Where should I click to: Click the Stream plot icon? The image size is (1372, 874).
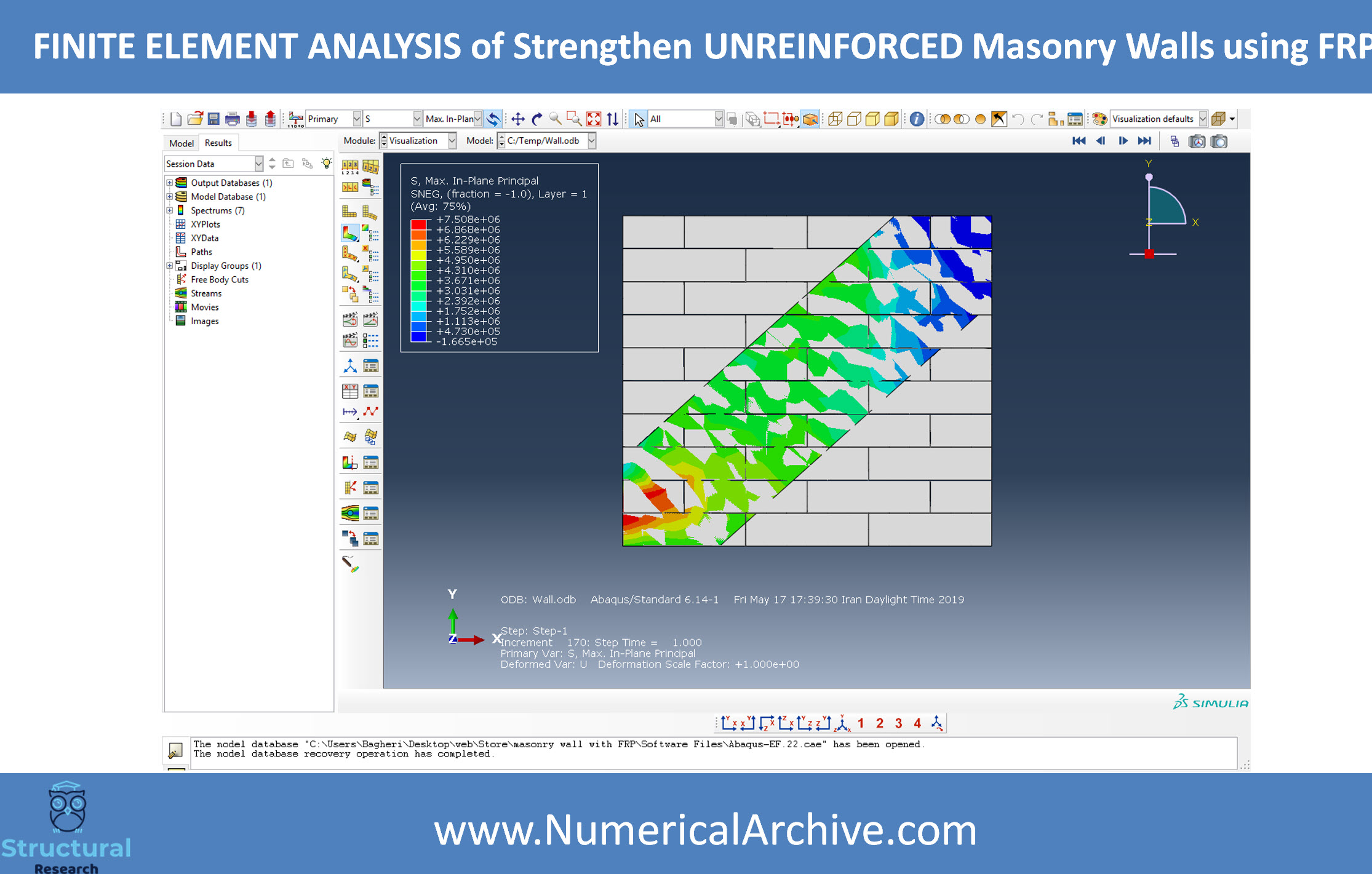(350, 513)
